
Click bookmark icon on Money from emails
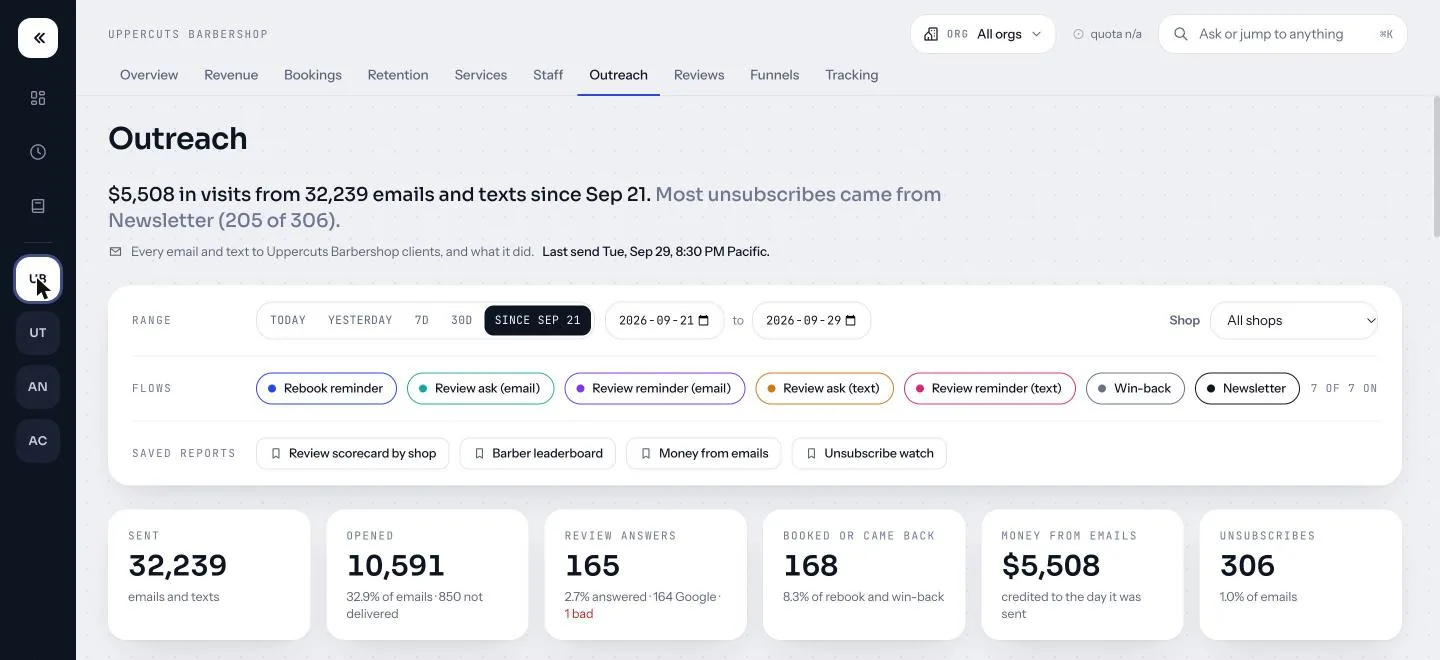646,454
